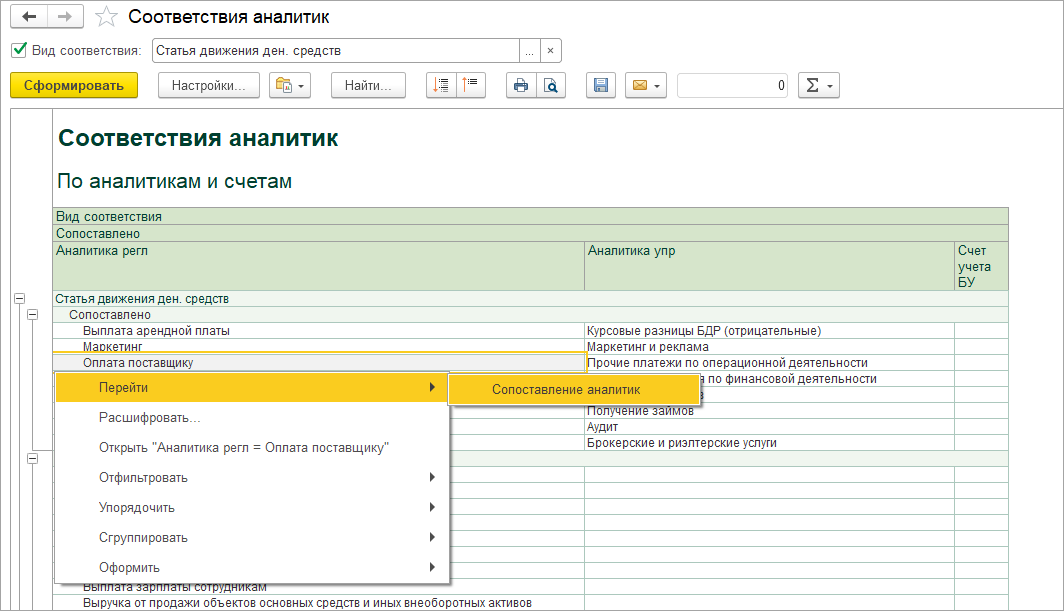Click the Аналитика регл column header
This screenshot has height=611, width=1064.
coord(319,266)
